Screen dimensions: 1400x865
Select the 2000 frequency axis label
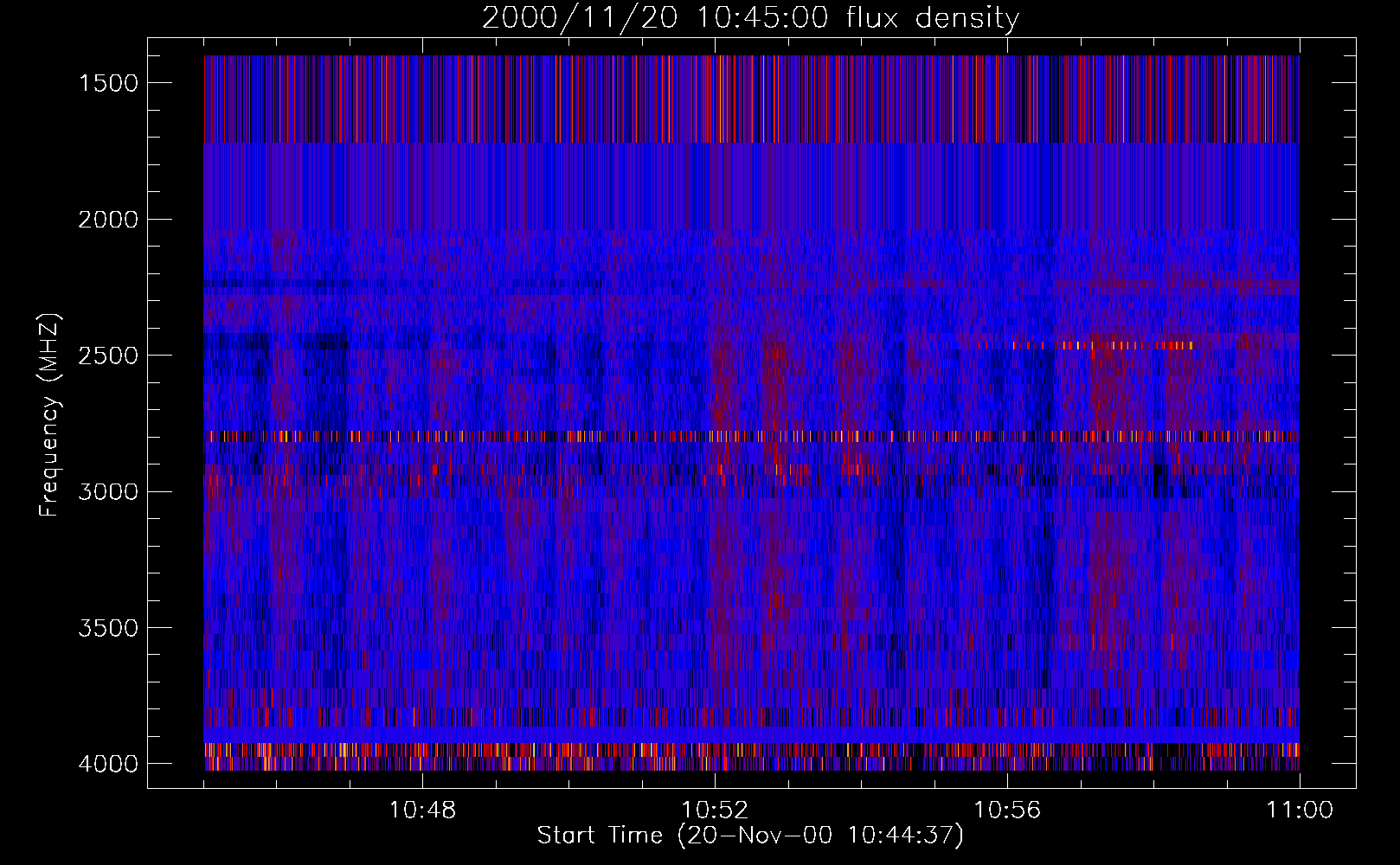point(108,220)
